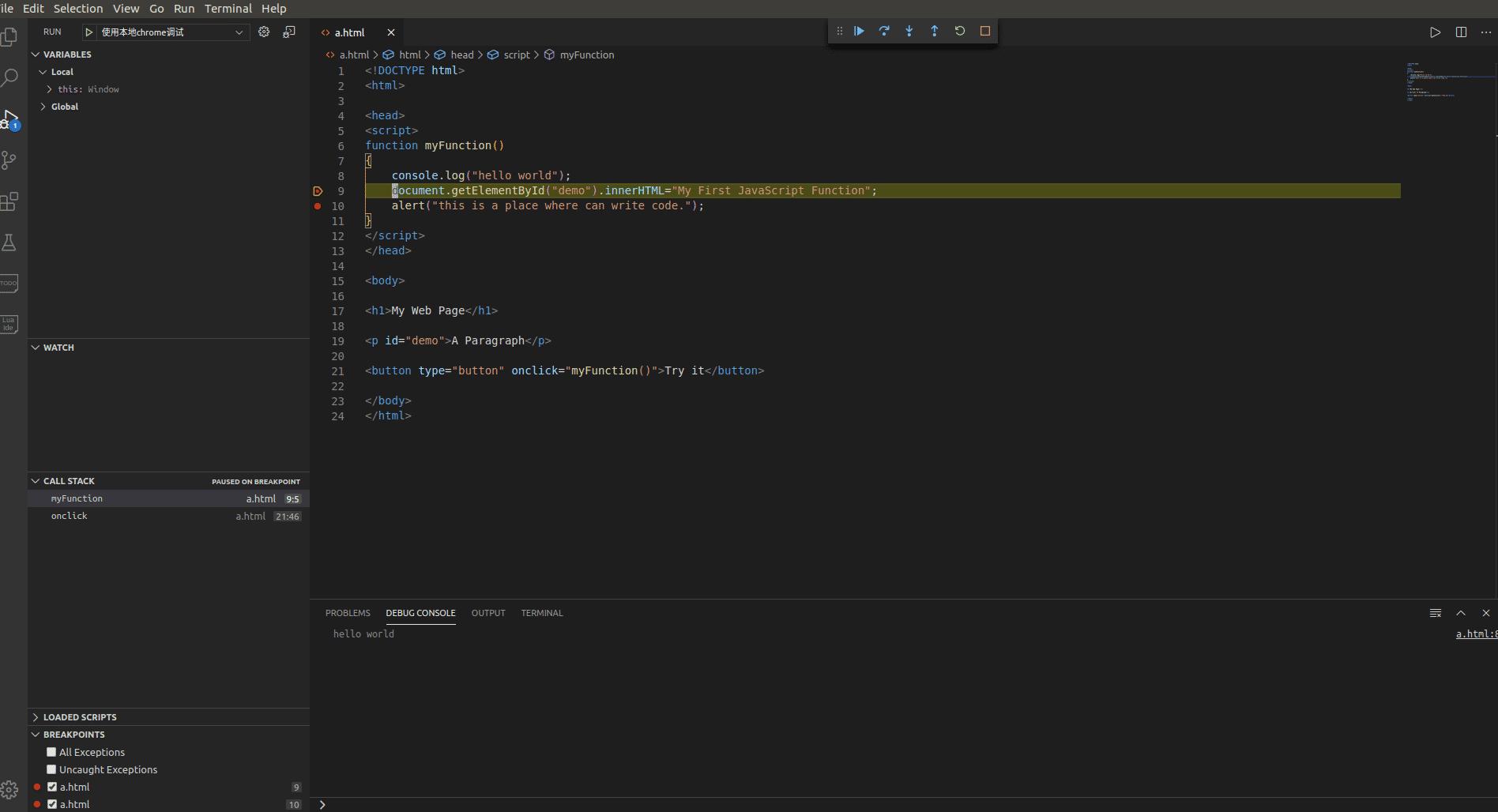Expand the Loaded Scripts section

[x=79, y=717]
